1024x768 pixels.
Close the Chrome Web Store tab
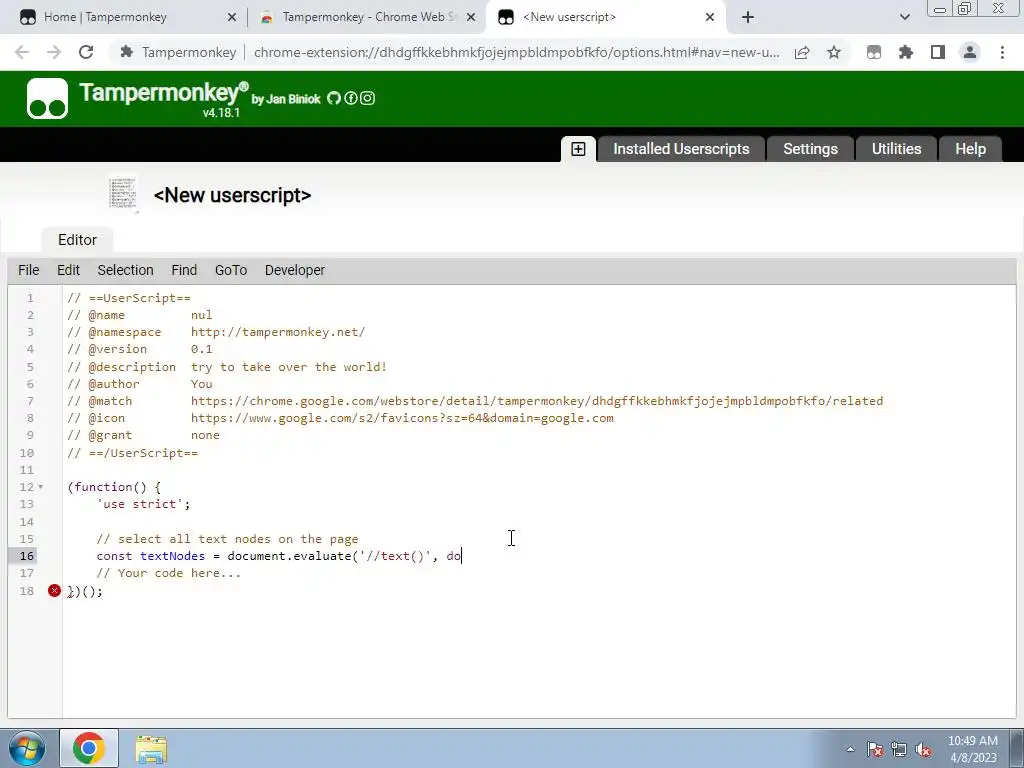tap(471, 18)
